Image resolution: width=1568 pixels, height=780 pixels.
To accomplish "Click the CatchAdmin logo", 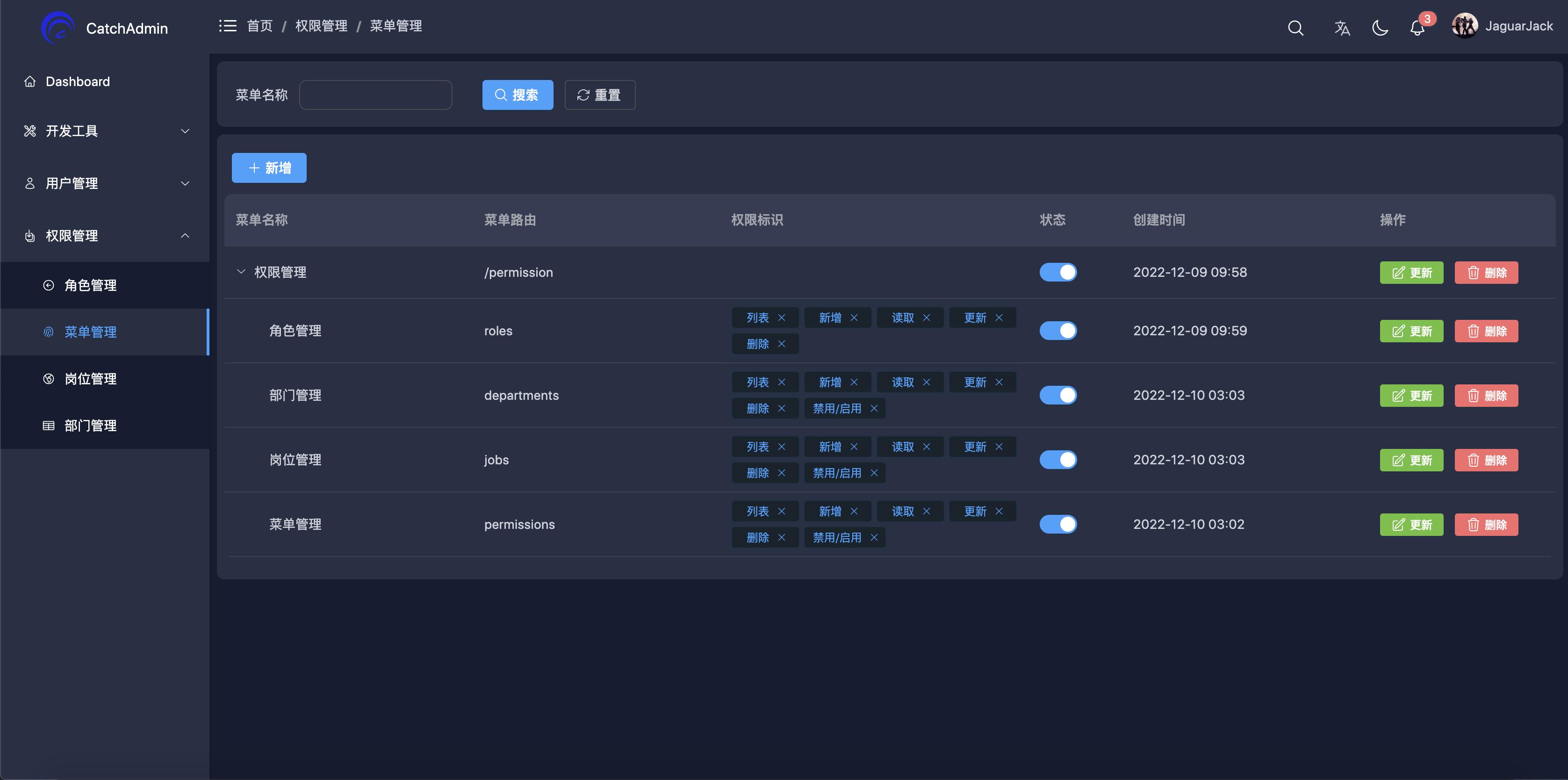I will click(58, 28).
